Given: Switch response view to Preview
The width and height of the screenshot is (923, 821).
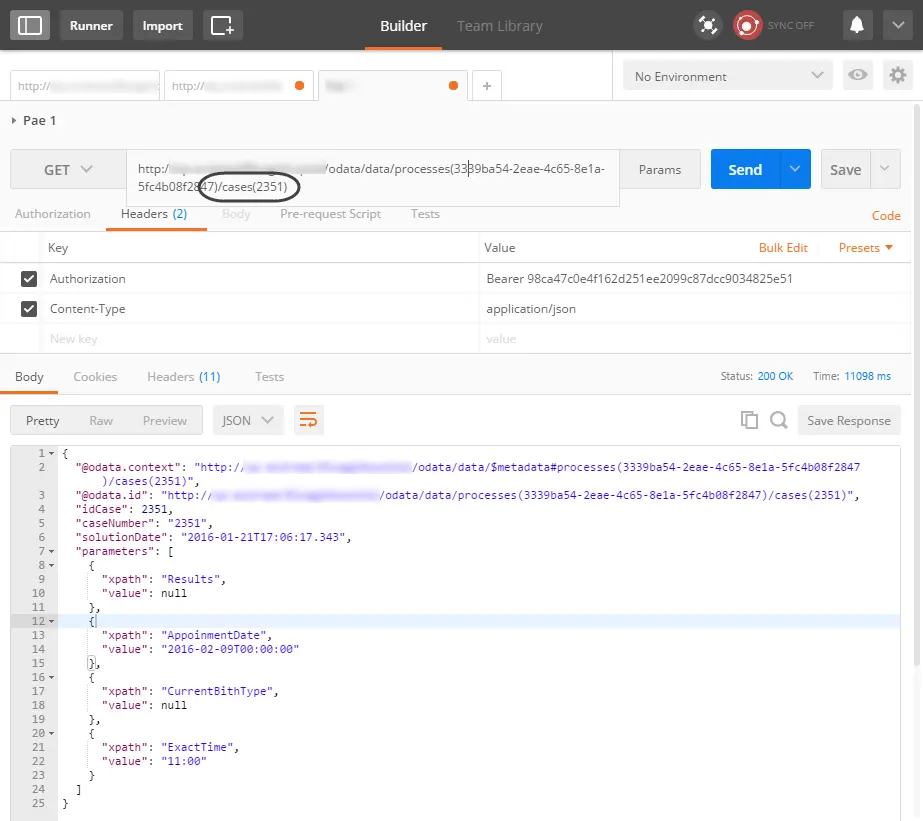Looking at the screenshot, I should (165, 420).
